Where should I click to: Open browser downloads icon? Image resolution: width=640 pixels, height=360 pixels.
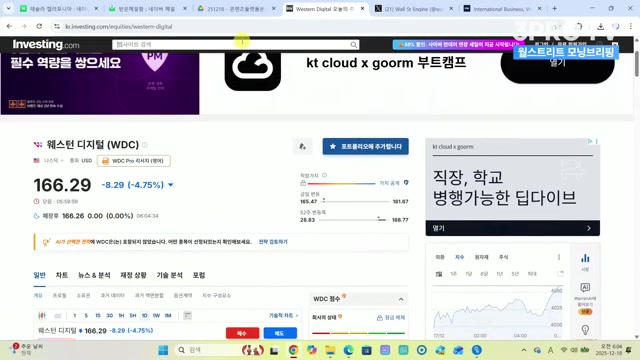600,26
